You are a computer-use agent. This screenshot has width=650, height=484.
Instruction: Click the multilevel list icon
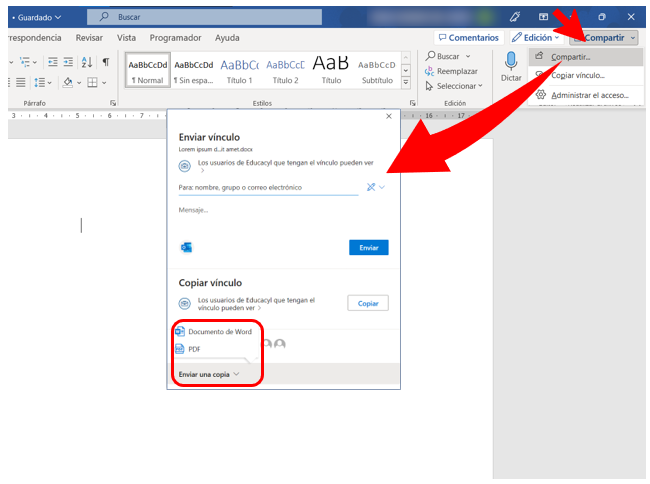click(x=25, y=62)
